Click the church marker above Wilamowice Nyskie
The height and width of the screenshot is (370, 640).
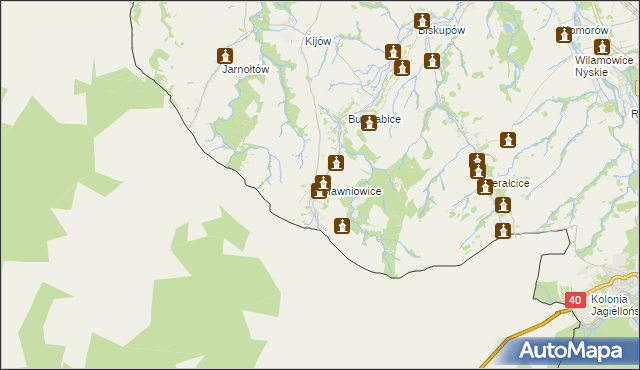(602, 47)
